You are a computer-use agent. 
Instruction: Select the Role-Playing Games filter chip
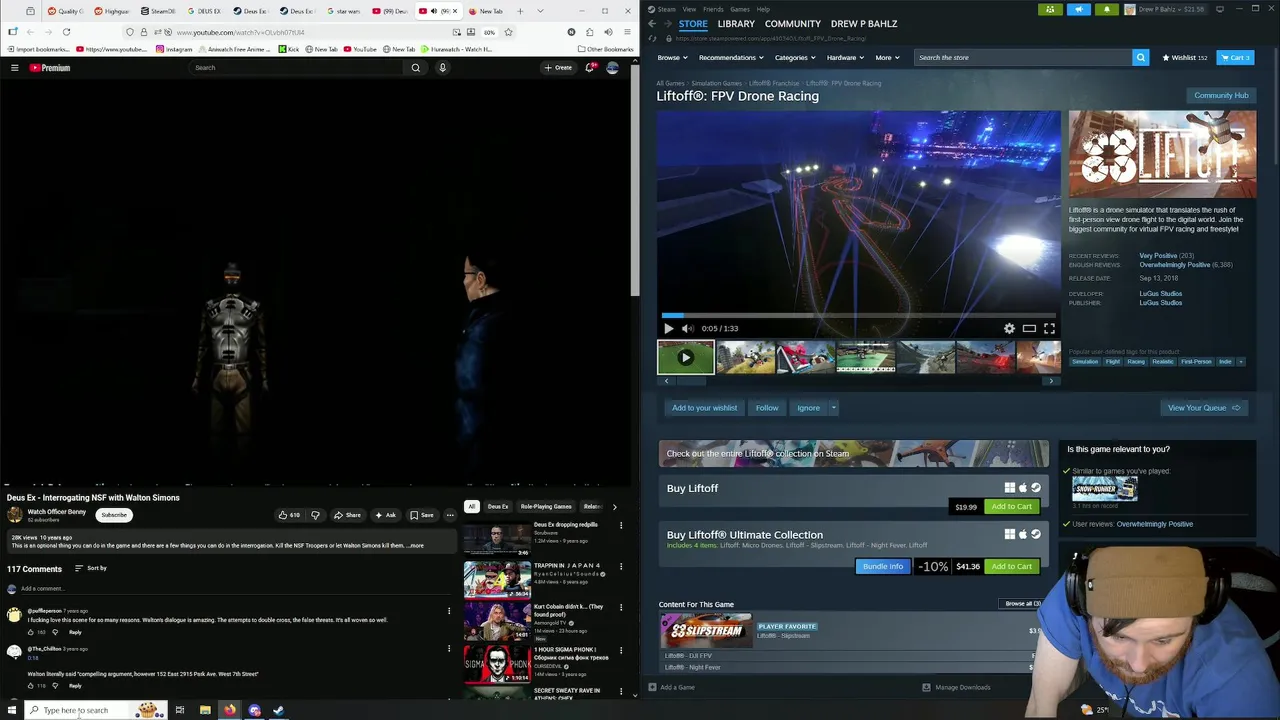point(546,507)
